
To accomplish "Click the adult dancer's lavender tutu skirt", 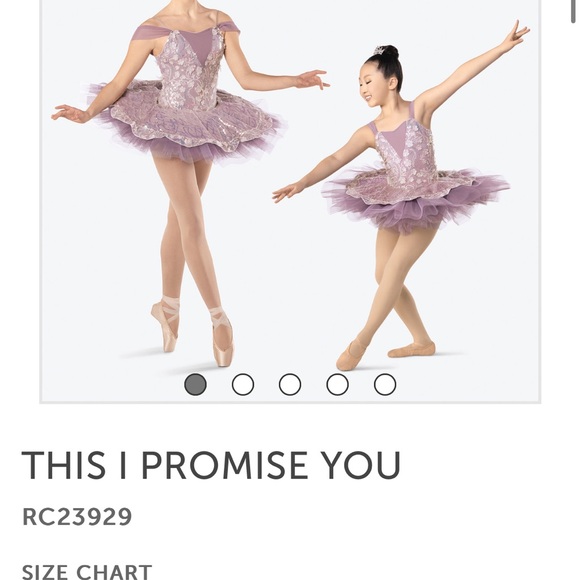I will [x=185, y=124].
